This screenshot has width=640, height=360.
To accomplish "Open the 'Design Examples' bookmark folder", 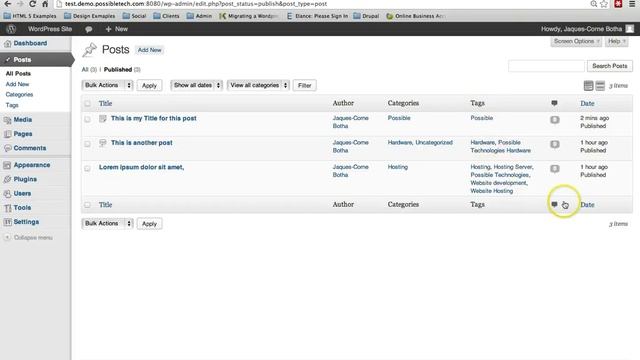I will 90,16.
